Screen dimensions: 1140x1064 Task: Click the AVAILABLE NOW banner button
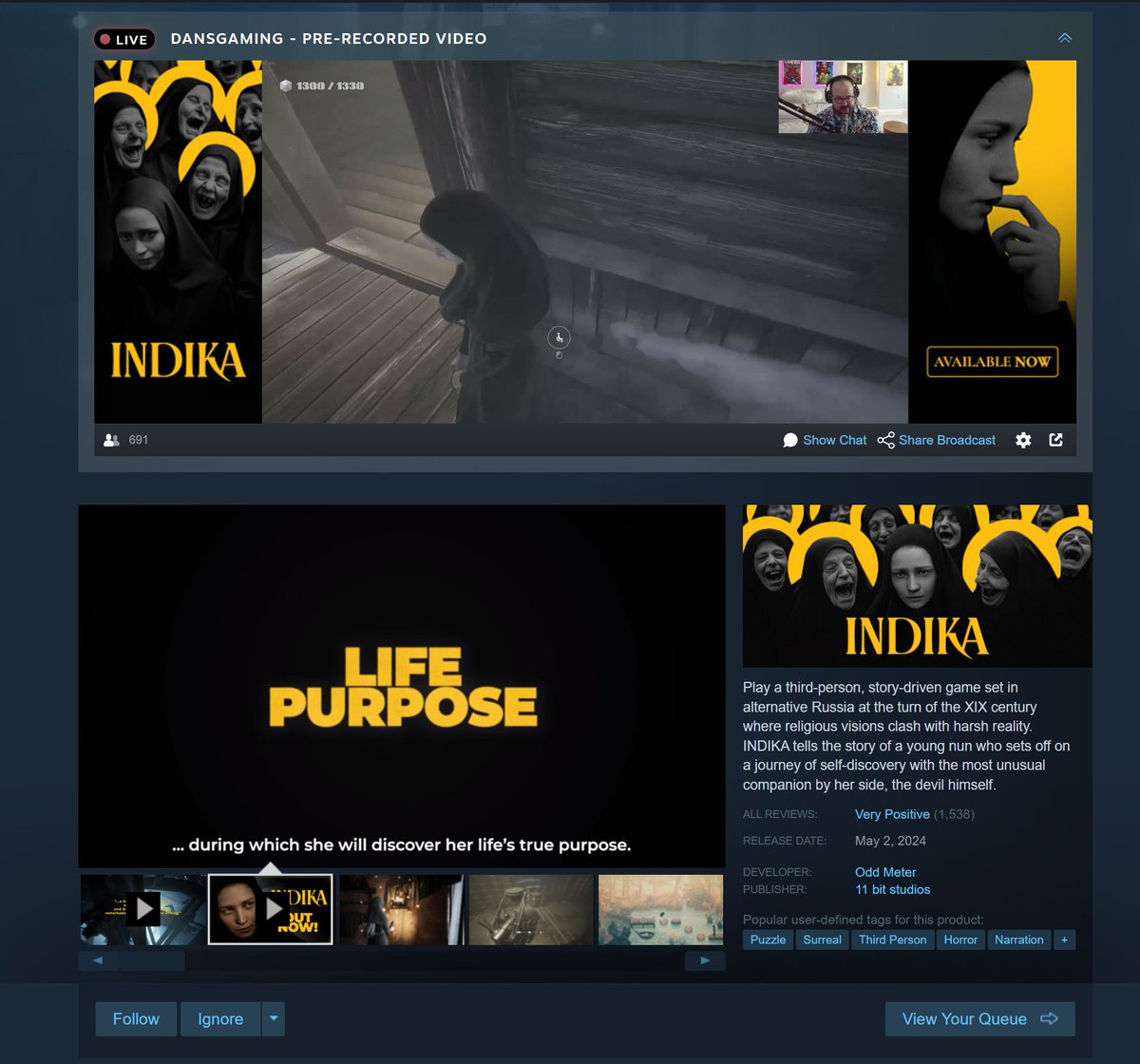pyautogui.click(x=992, y=362)
